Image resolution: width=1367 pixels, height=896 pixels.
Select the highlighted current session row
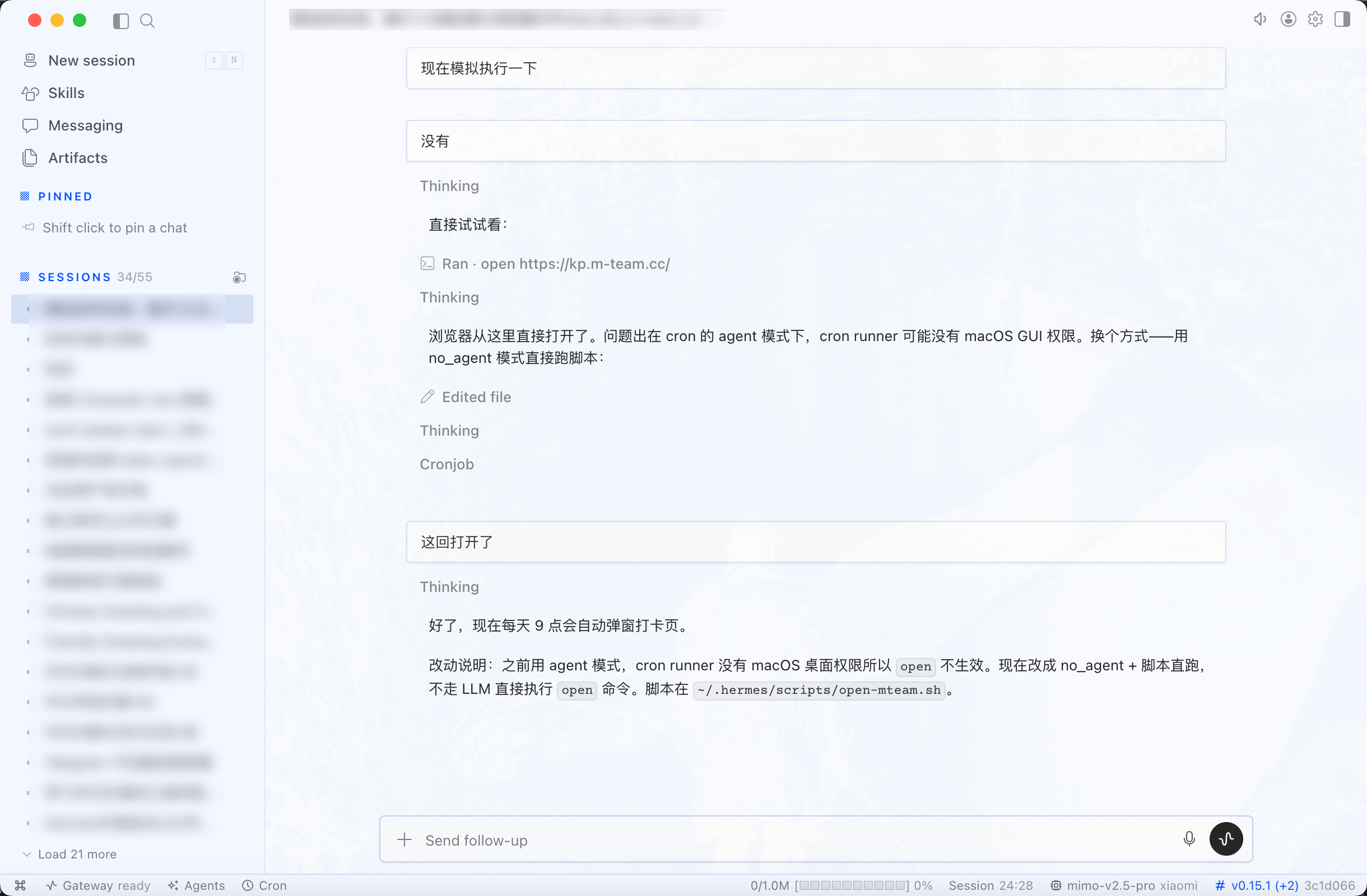pos(132,309)
